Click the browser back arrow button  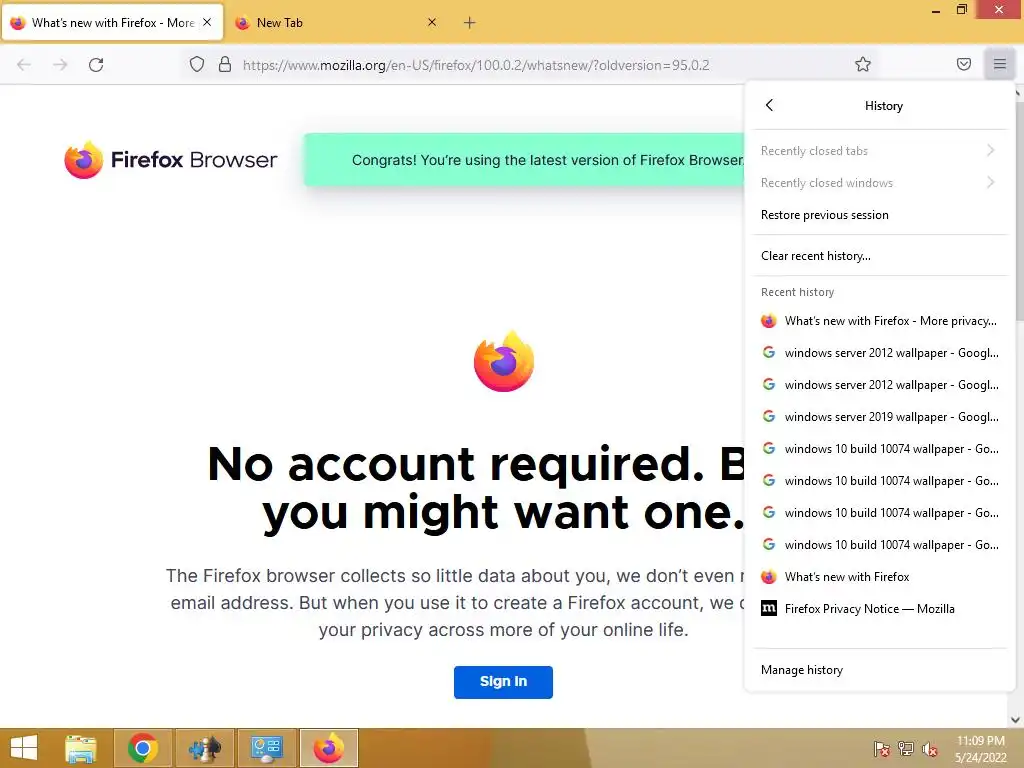pos(24,65)
